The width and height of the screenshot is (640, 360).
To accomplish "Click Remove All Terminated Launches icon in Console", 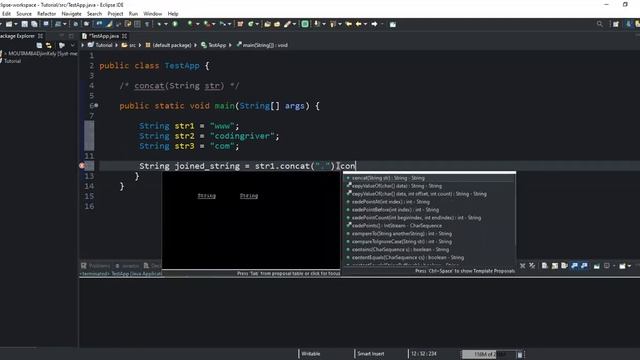I will 532,266.
